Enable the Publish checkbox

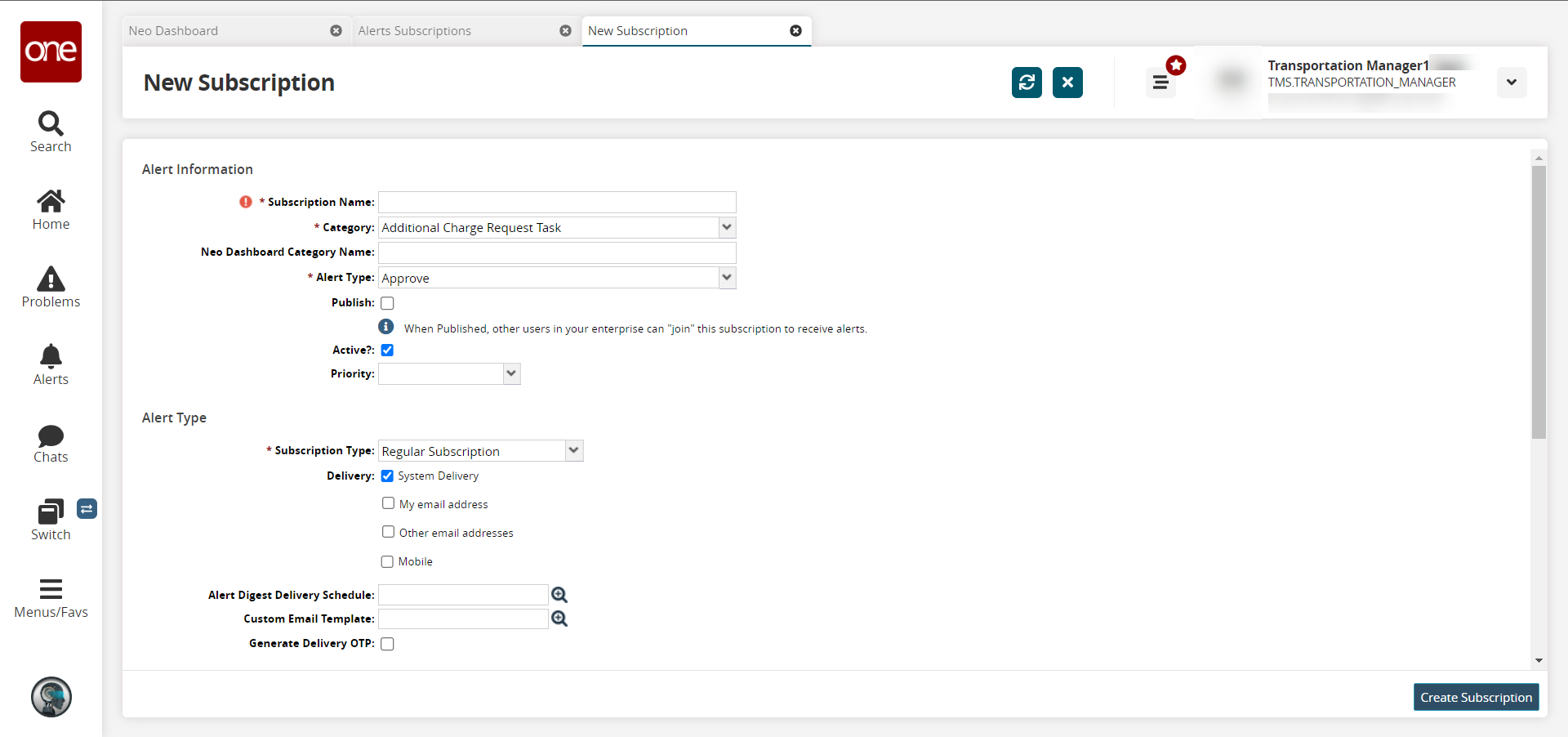(x=388, y=303)
